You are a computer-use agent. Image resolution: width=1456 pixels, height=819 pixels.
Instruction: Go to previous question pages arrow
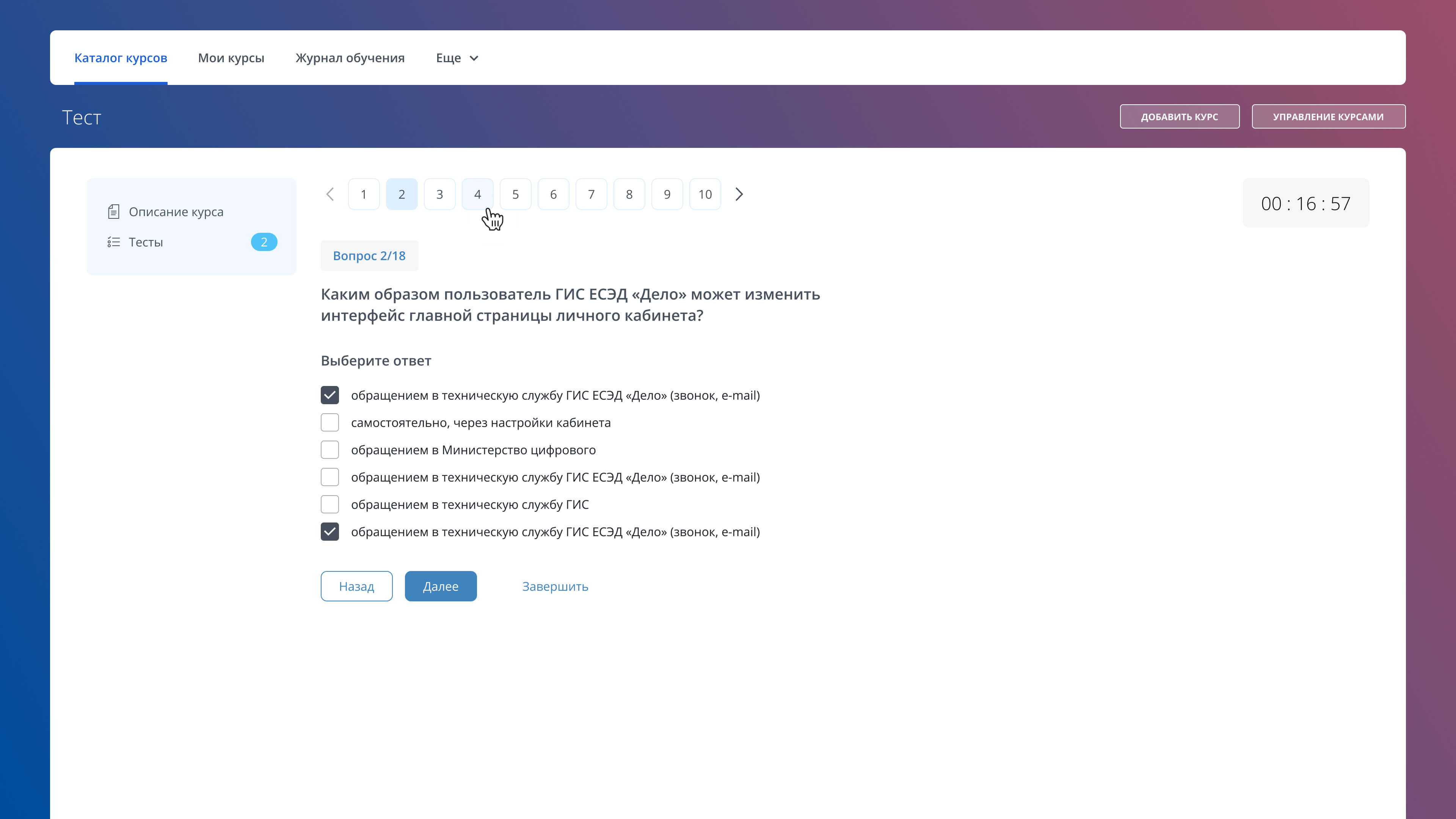[330, 195]
